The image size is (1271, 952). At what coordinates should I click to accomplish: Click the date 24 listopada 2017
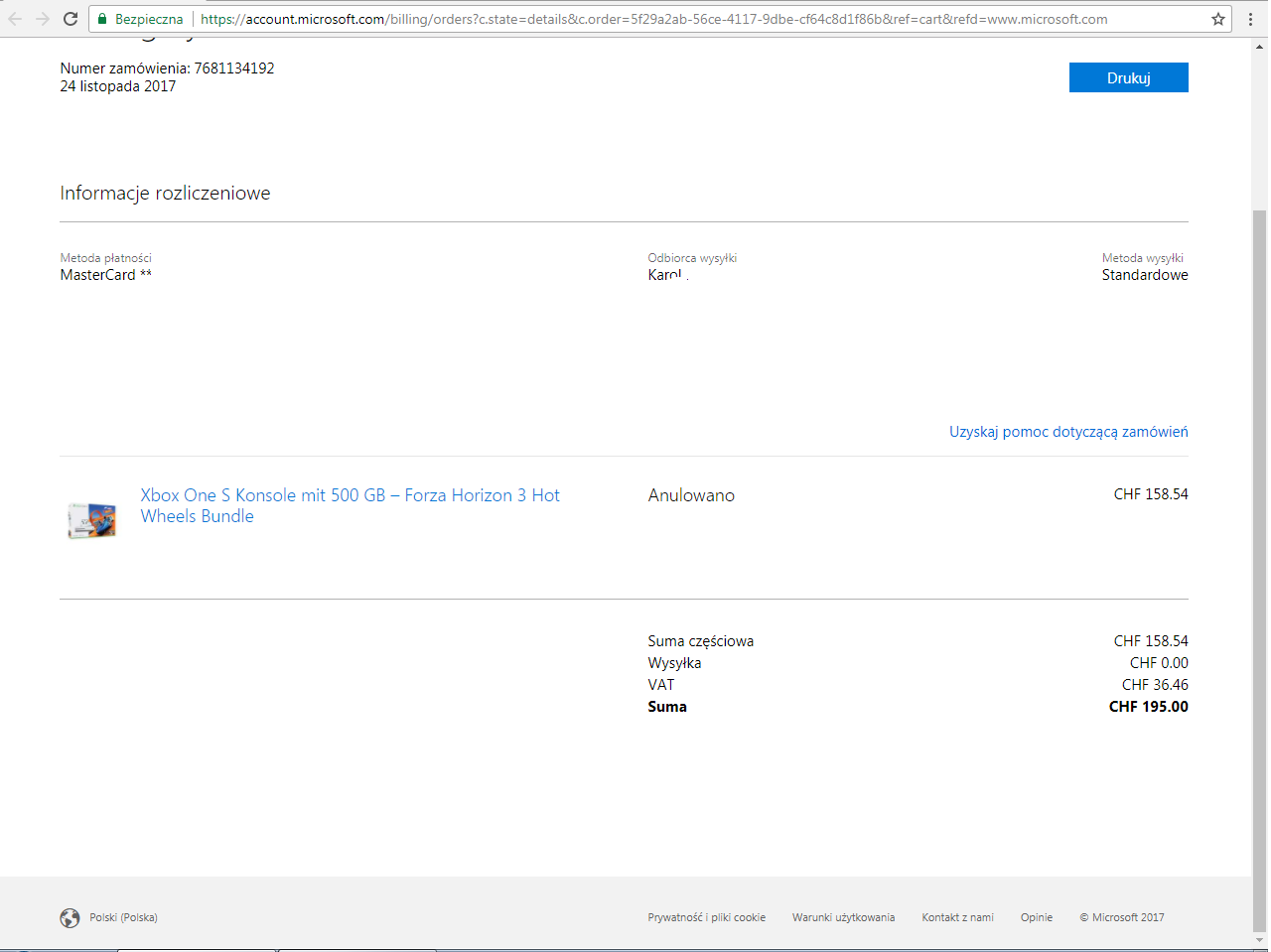click(118, 86)
